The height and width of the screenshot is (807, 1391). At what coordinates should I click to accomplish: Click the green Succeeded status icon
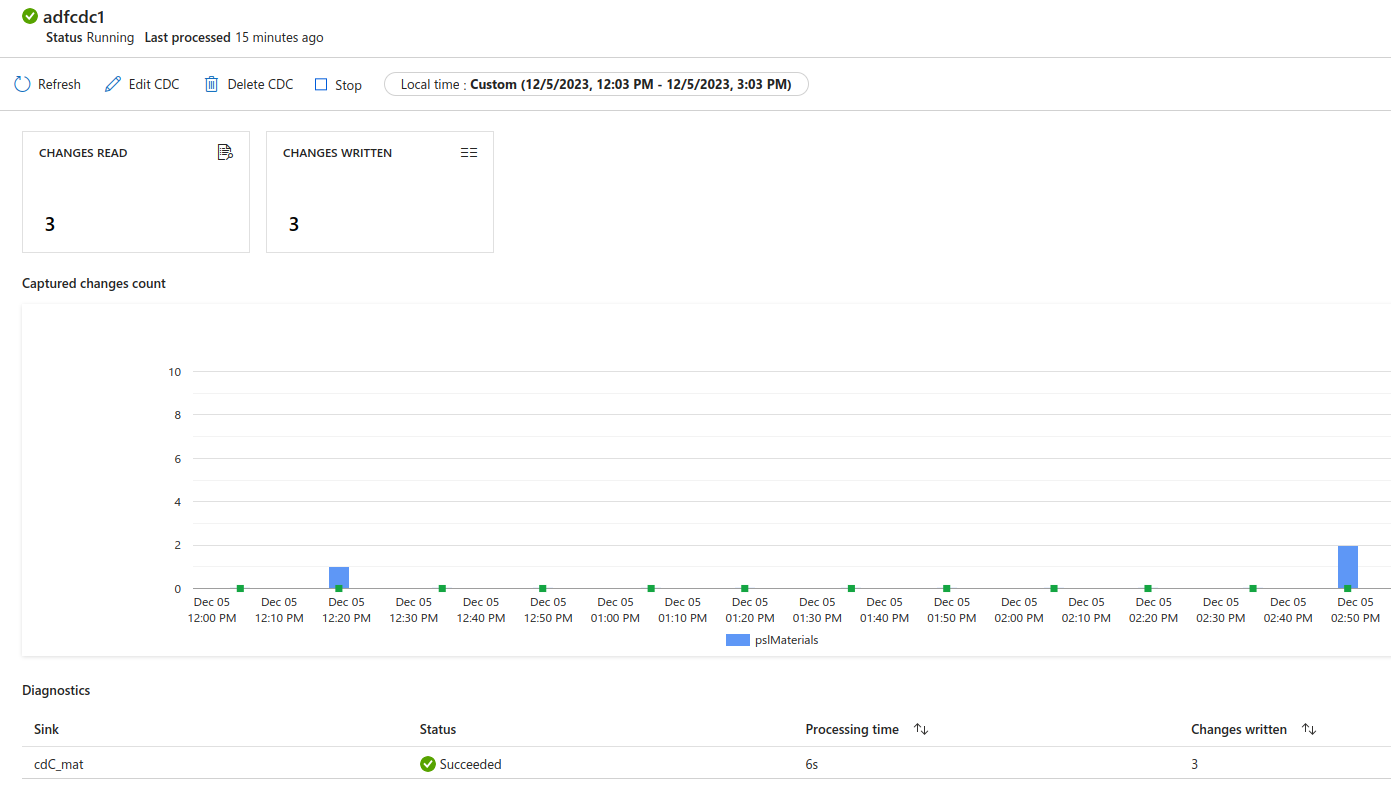tap(428, 764)
